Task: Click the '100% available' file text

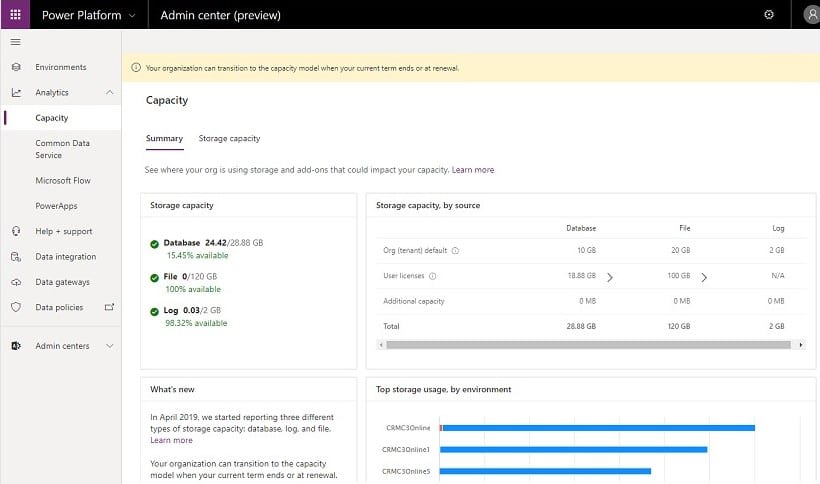Action: point(193,289)
